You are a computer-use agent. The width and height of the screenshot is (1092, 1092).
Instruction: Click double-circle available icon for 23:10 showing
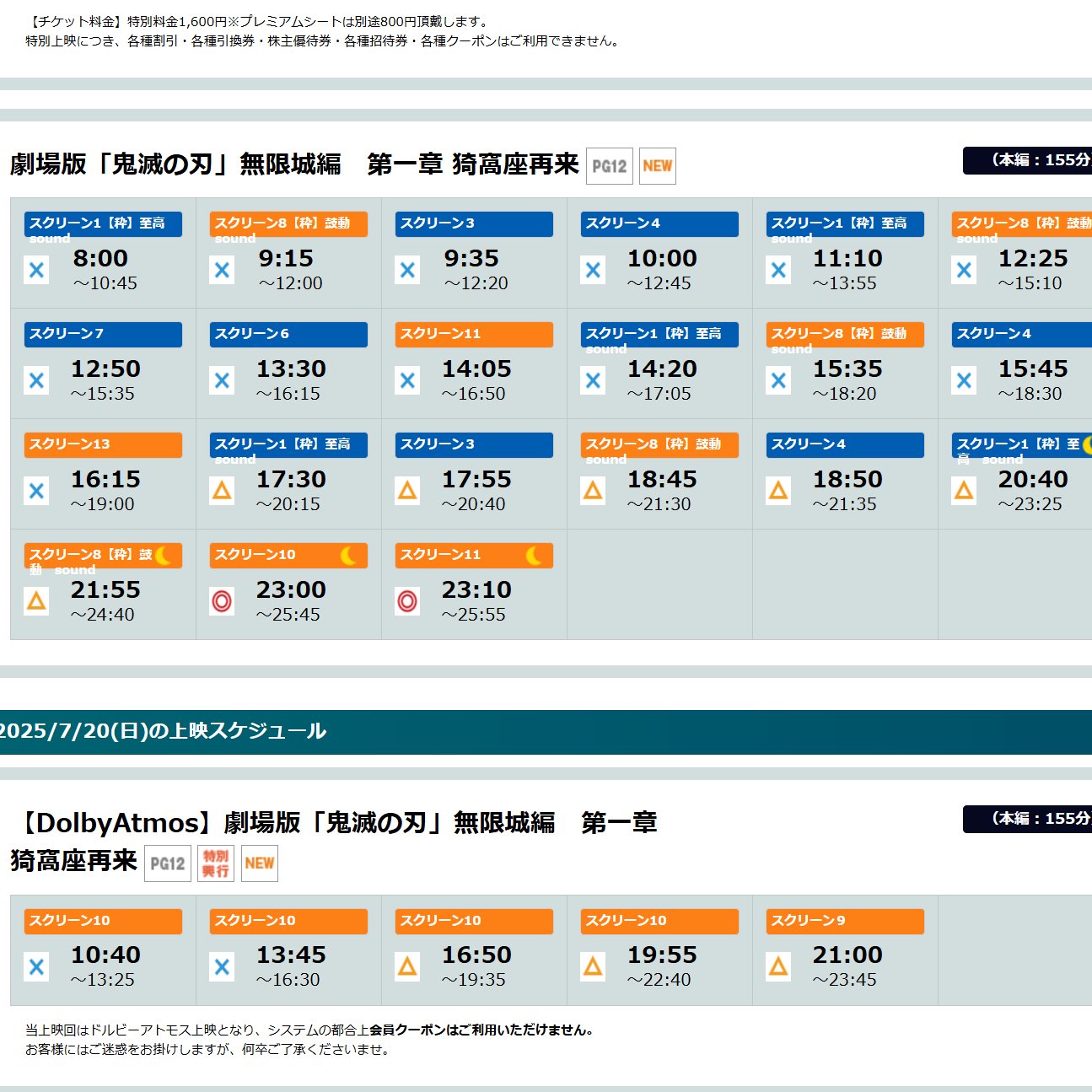407,602
